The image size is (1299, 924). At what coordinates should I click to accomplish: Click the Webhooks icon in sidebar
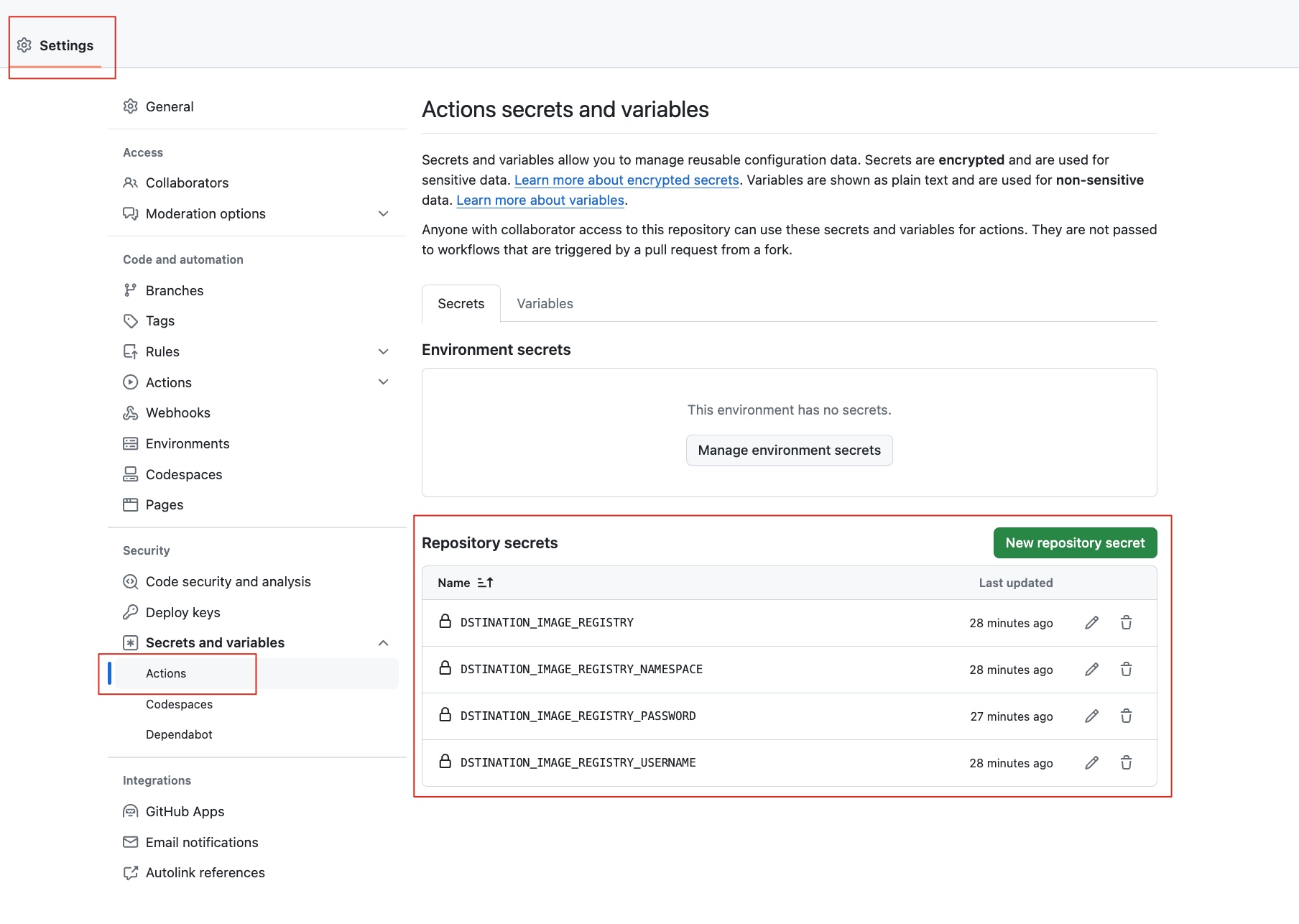(130, 413)
